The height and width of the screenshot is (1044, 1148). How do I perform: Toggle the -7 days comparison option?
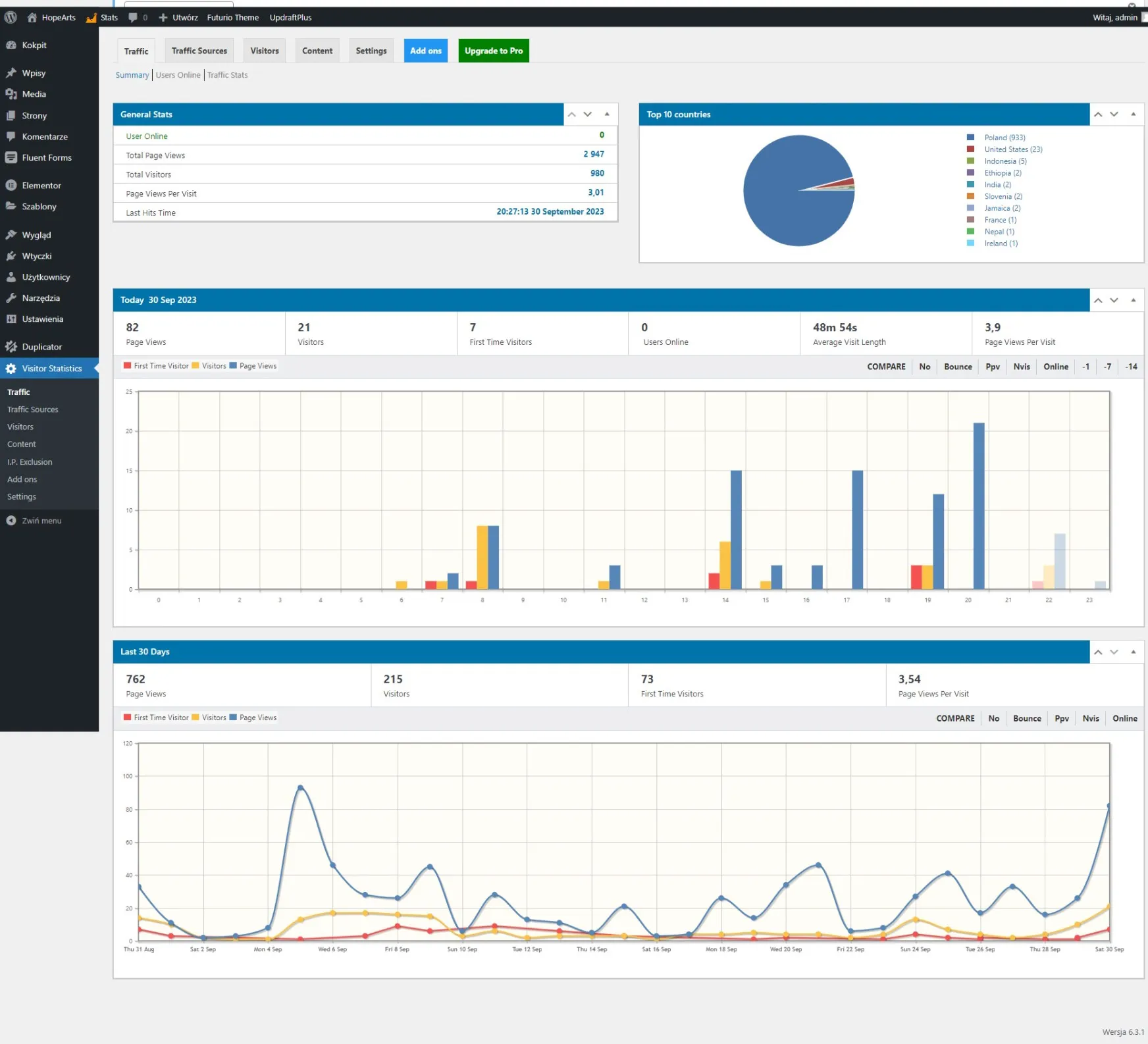[x=1107, y=367]
